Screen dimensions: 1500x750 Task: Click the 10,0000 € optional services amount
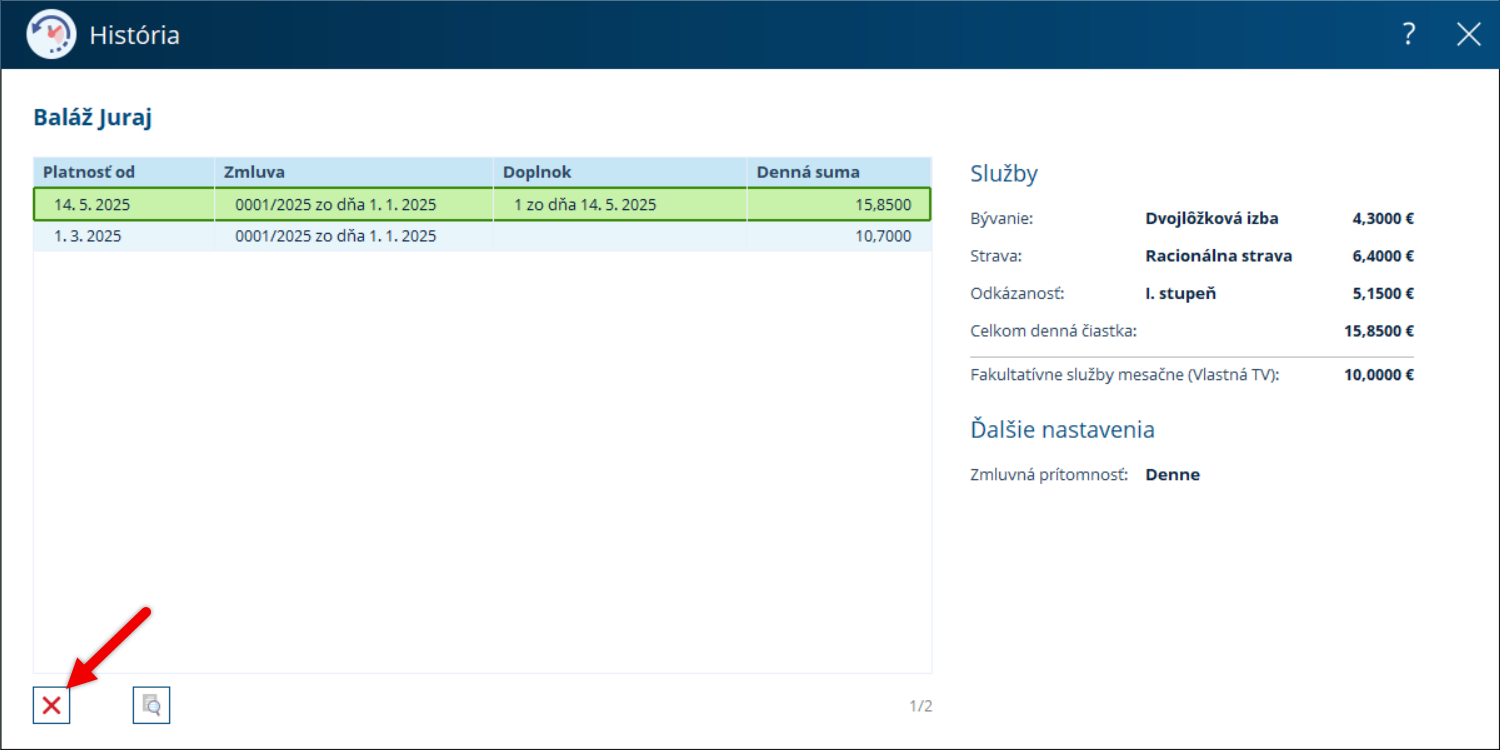coord(1379,375)
